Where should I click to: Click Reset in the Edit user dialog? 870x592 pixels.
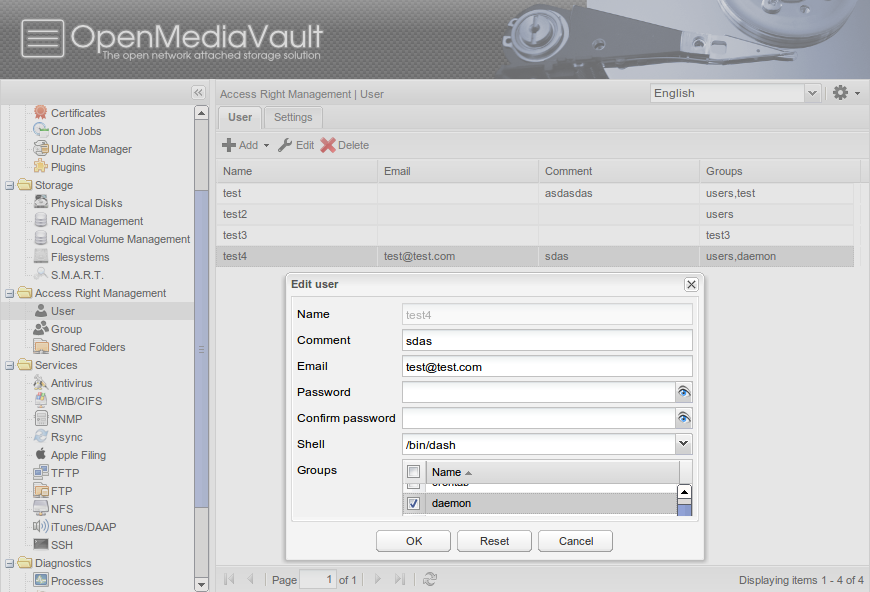(x=494, y=540)
